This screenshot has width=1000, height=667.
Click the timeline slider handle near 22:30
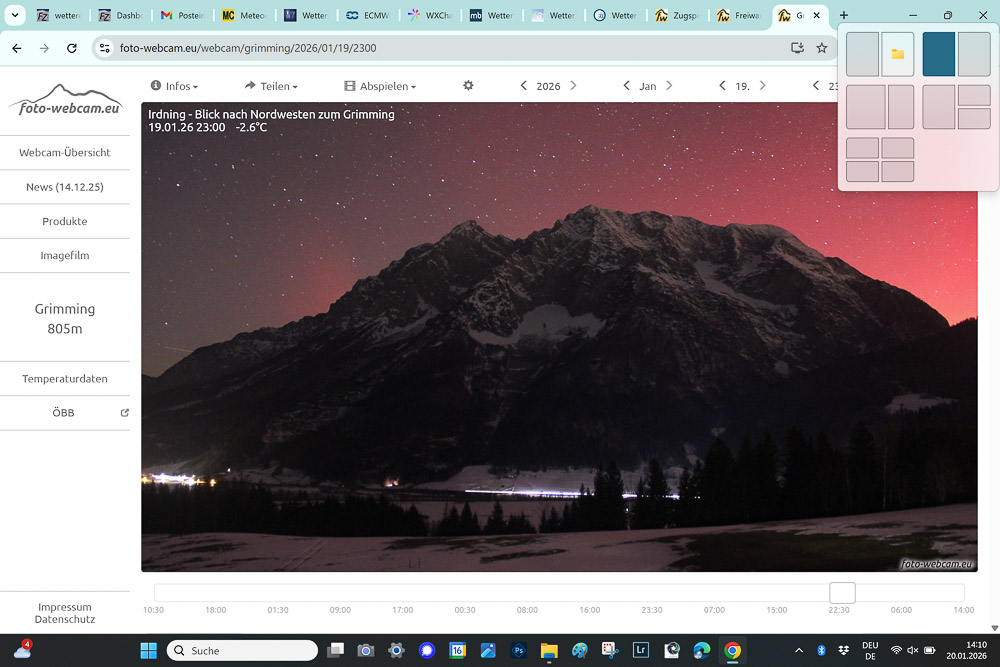click(842, 593)
